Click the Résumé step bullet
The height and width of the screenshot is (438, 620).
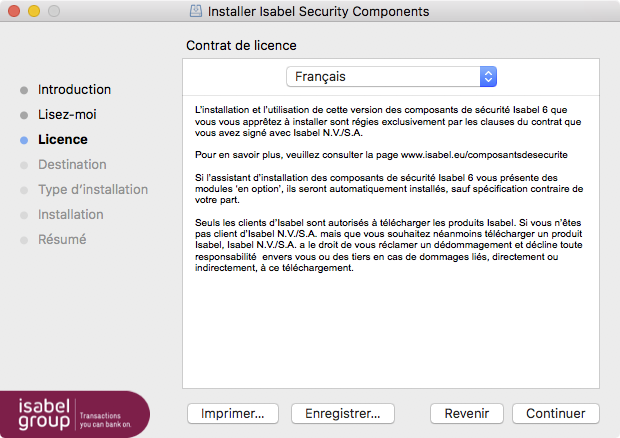tap(24, 240)
